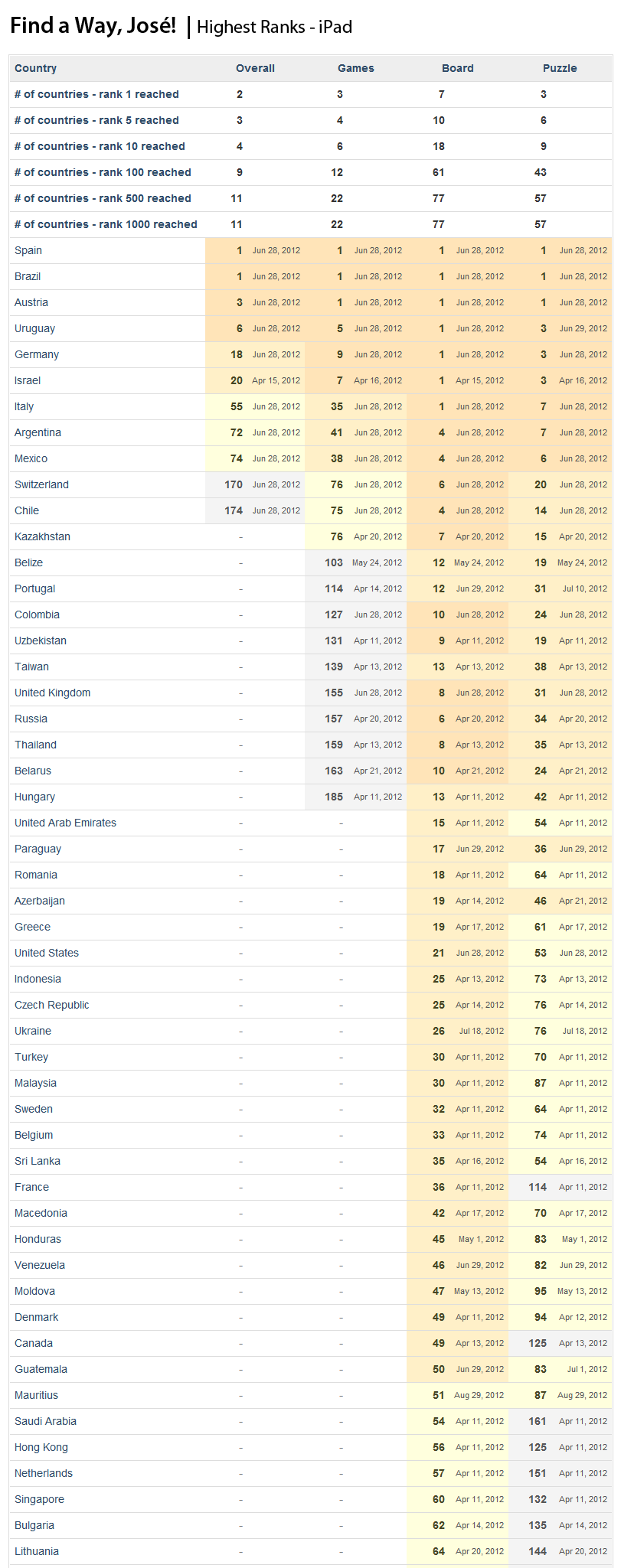The height and width of the screenshot is (1568, 621).
Task: Click Germany's Overall rank 18 cell
Action: tap(237, 354)
